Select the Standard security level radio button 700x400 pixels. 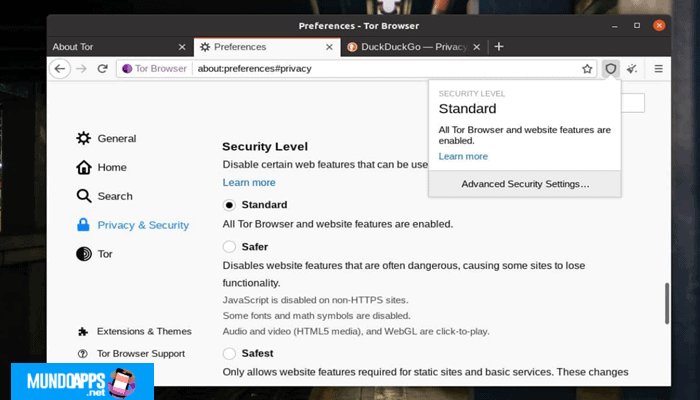(229, 205)
